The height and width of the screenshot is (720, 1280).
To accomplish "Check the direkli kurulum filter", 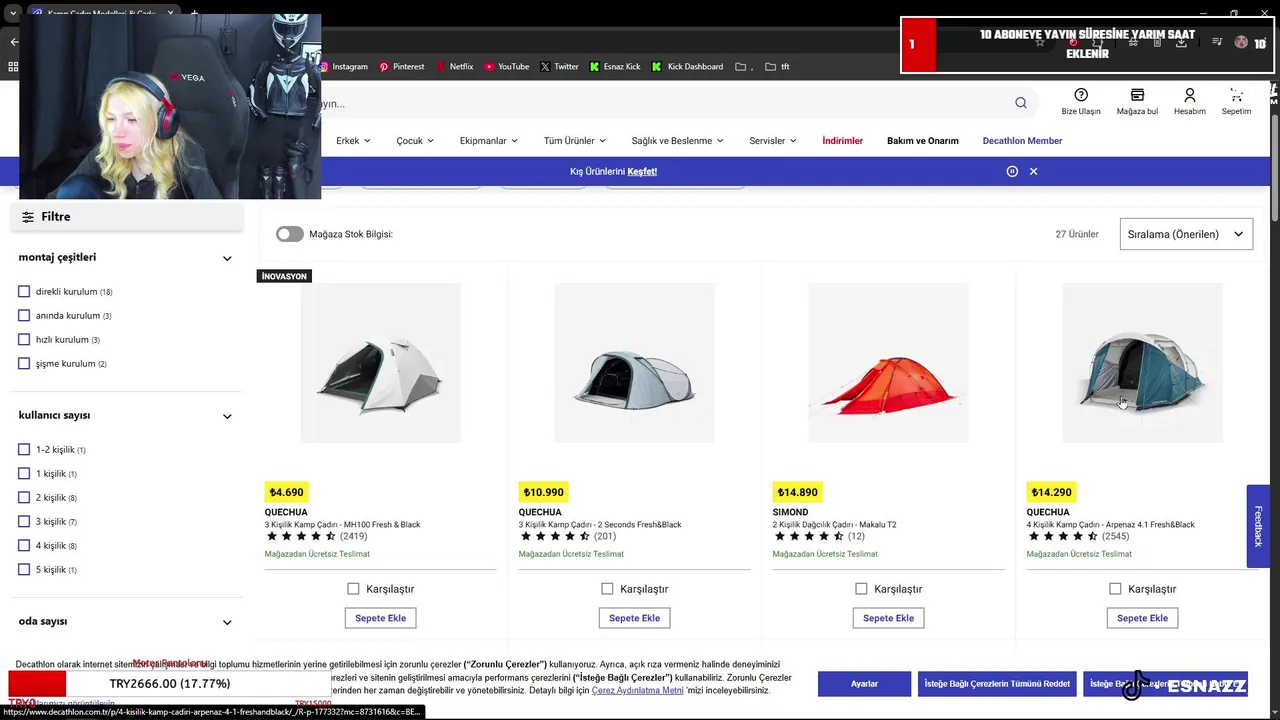I will (24, 292).
